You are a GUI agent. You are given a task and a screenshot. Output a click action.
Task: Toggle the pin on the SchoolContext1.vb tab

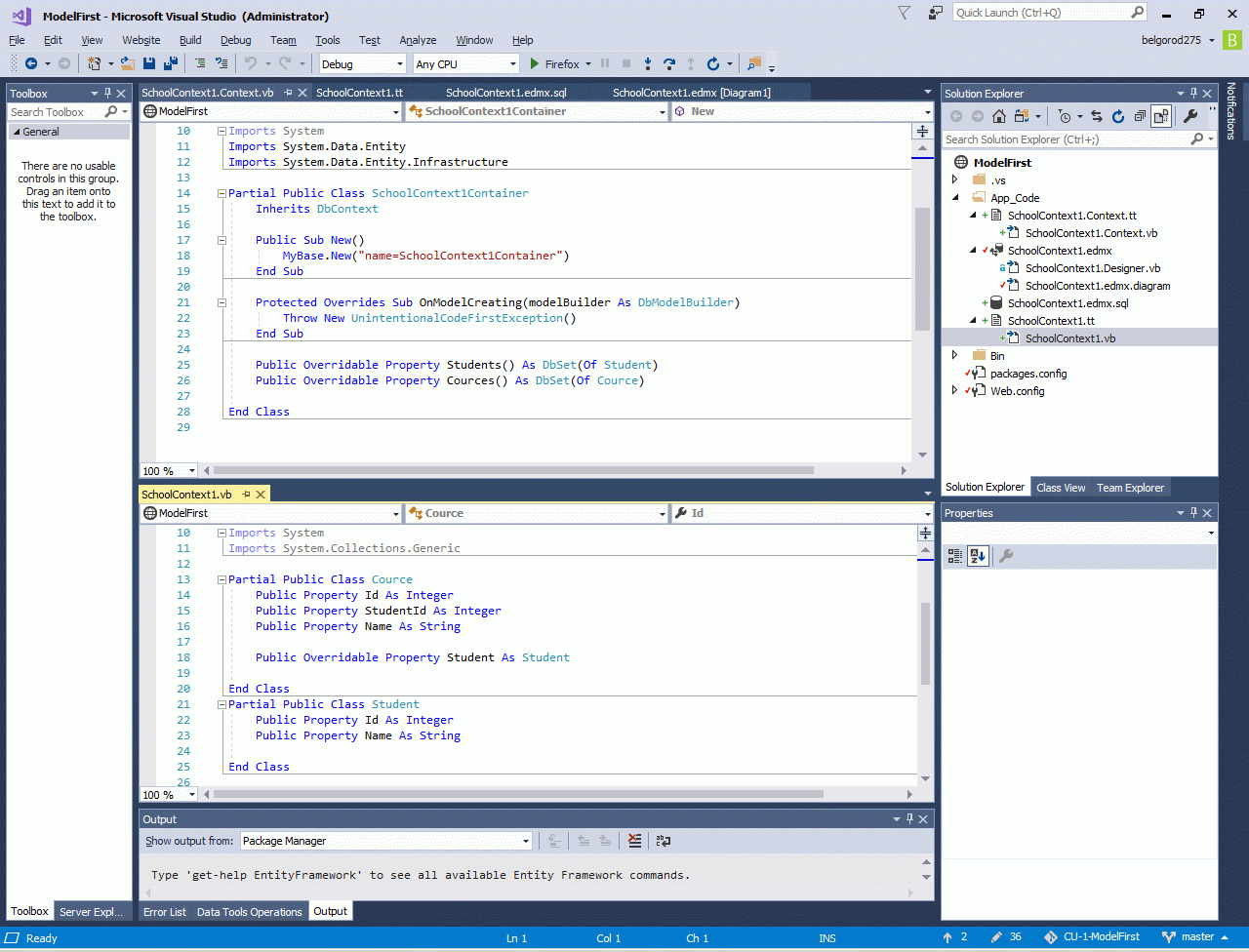(247, 495)
